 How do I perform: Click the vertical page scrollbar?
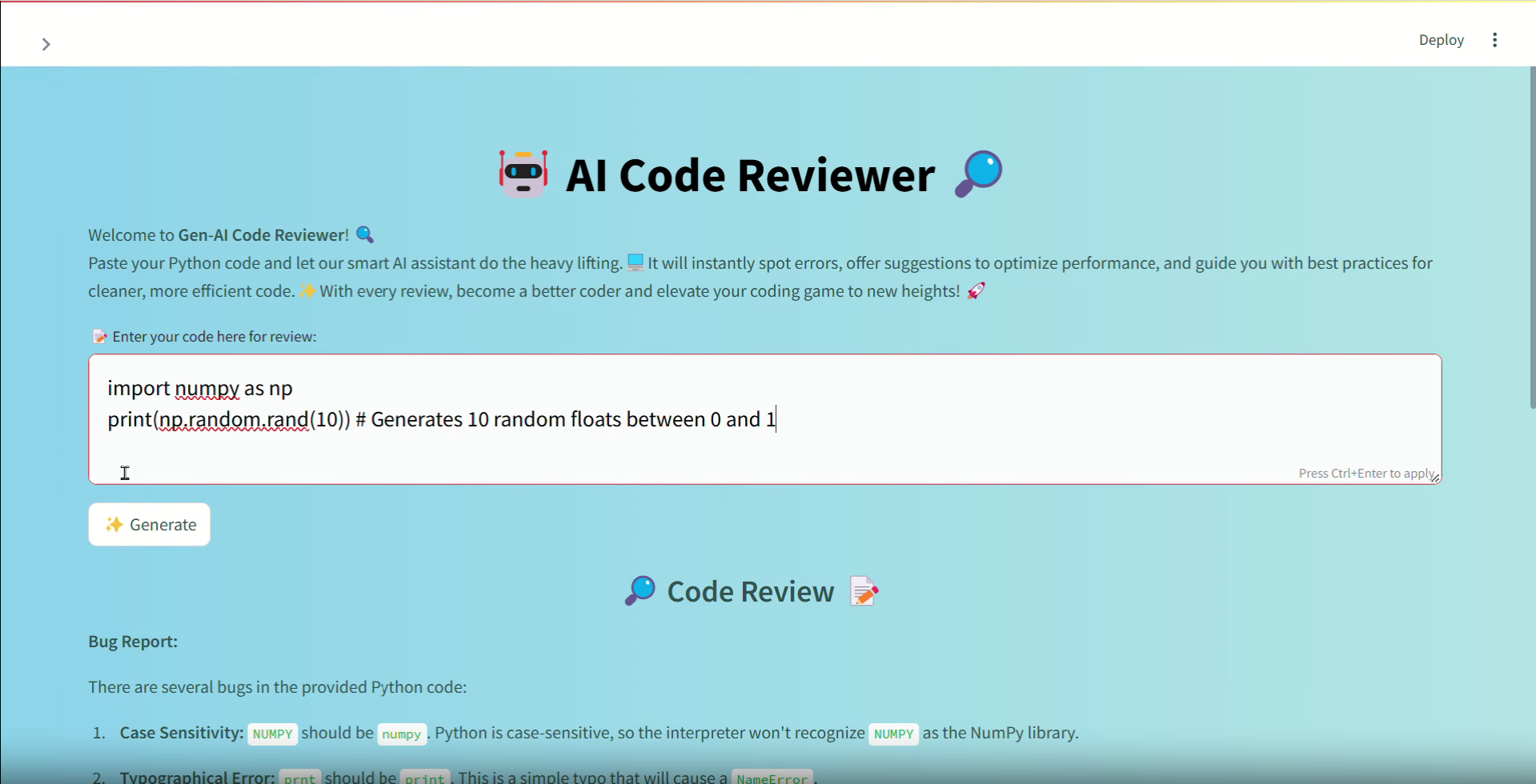(1531, 240)
